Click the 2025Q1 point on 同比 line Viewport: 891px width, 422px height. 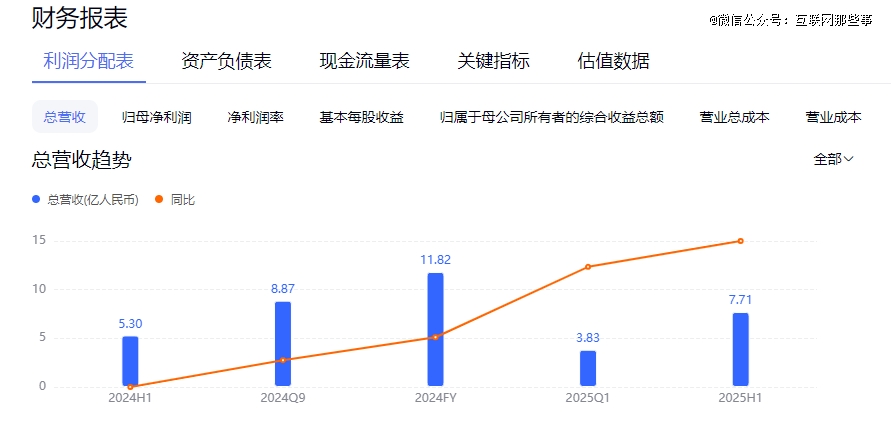(588, 267)
